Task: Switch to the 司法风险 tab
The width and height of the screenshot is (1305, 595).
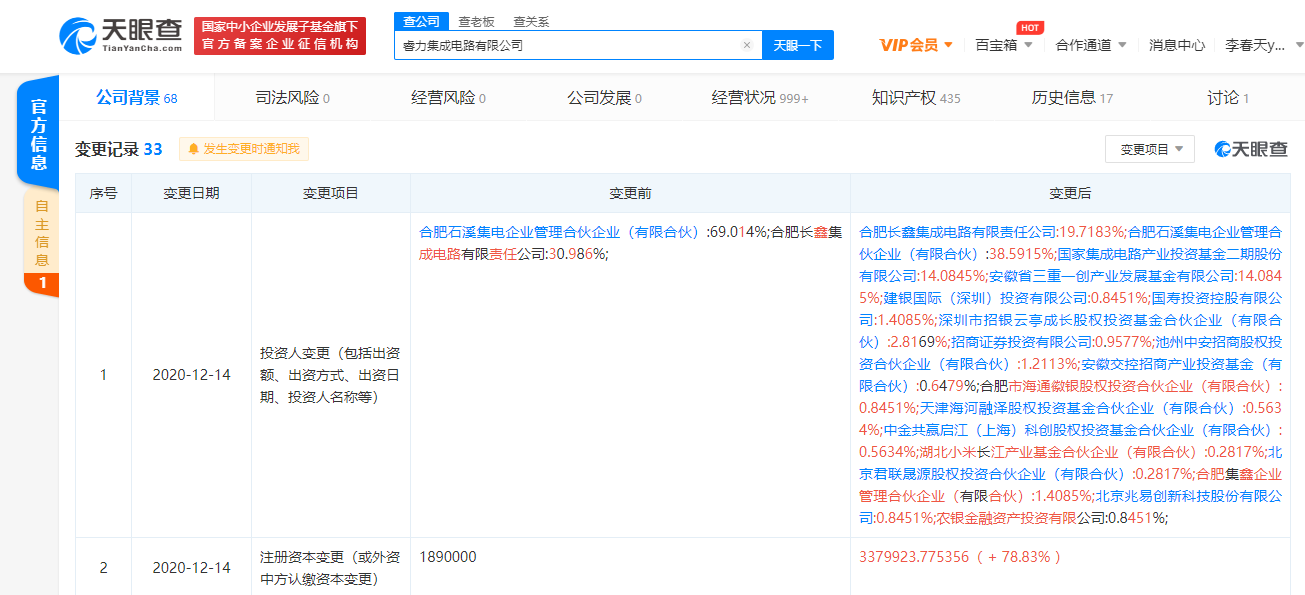Action: (292, 98)
